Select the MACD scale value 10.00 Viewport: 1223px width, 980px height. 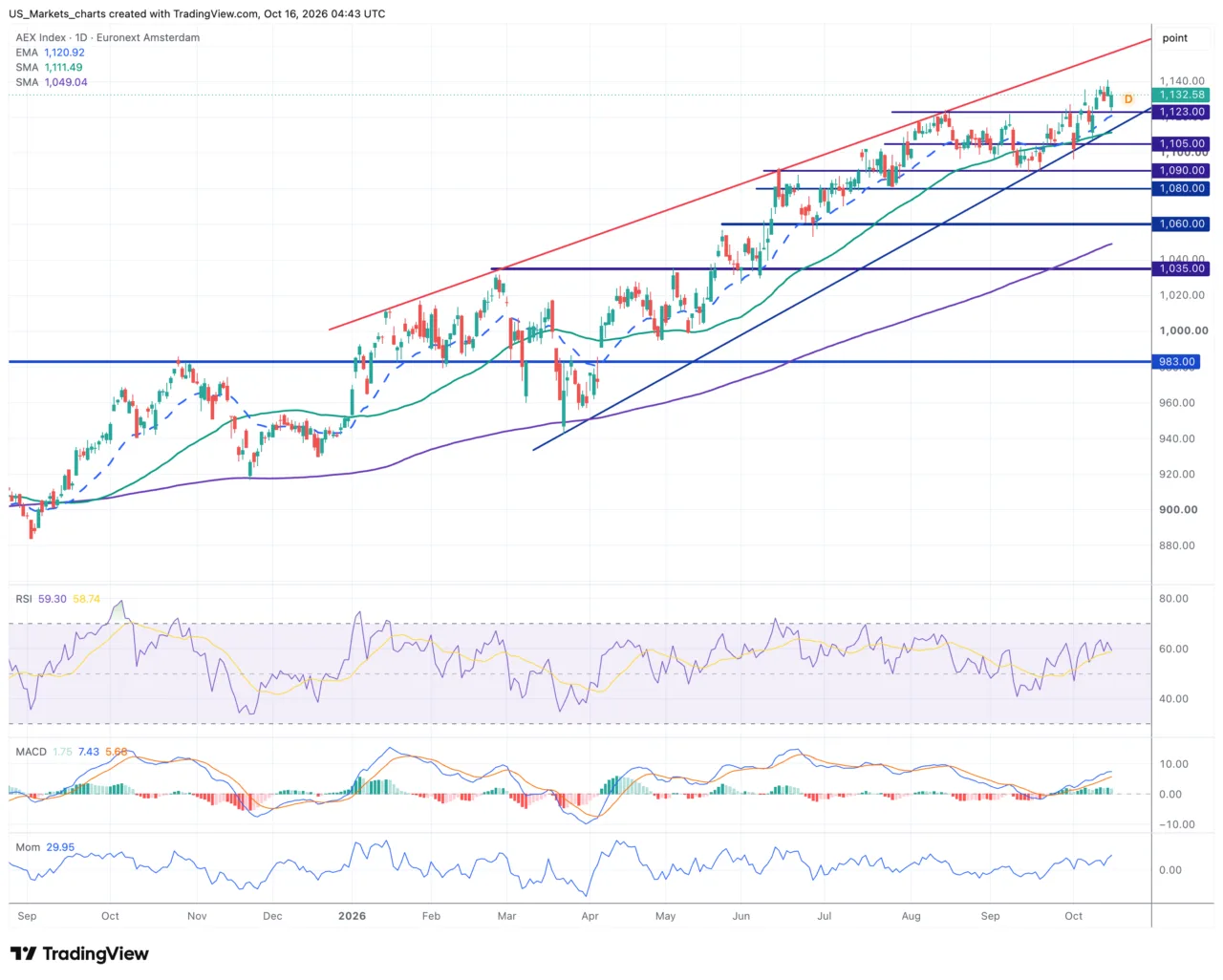(x=1174, y=764)
